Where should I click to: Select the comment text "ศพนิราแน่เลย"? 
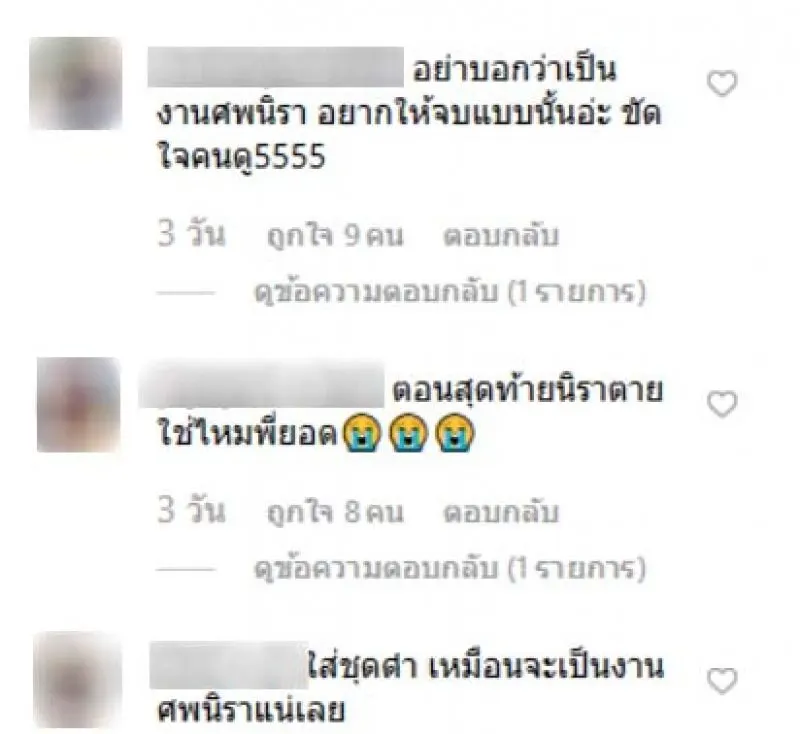(251, 711)
